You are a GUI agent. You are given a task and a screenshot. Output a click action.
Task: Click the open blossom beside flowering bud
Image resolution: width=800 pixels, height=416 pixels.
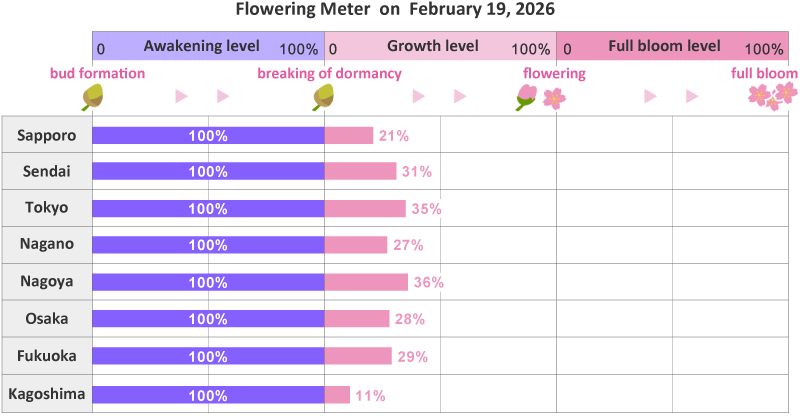553,97
